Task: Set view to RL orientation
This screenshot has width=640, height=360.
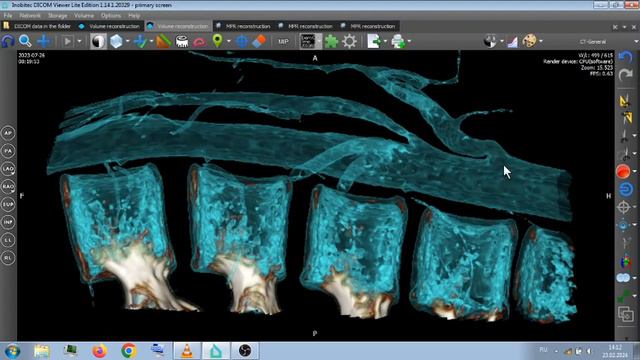Action: pos(8,258)
